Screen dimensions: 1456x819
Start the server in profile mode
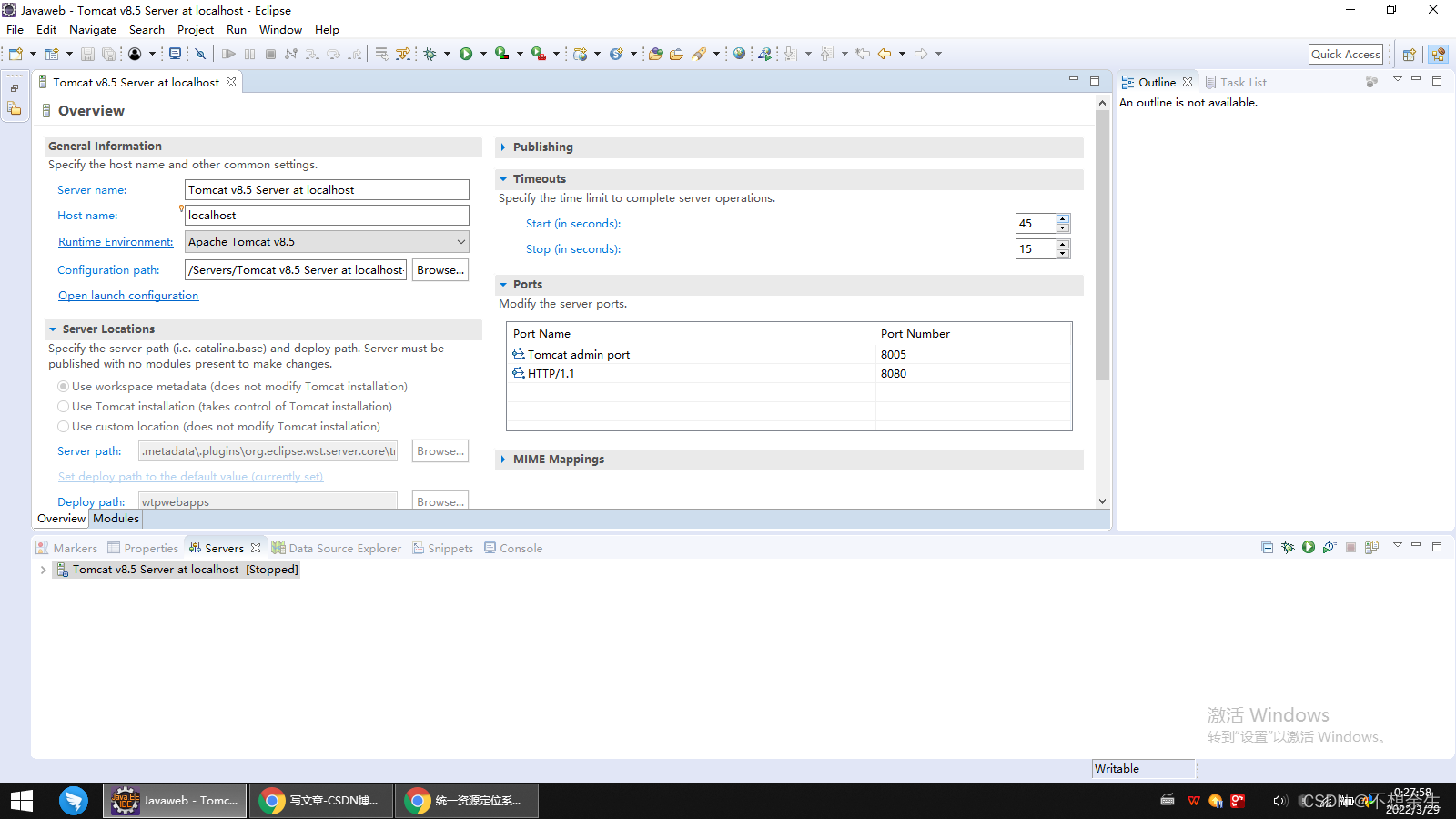(1330, 547)
